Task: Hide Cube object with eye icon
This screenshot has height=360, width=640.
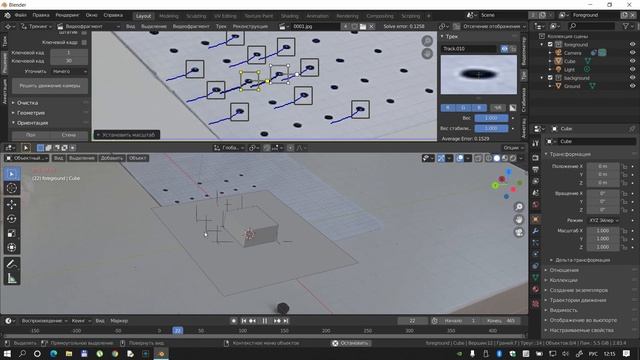Action: click(x=632, y=61)
